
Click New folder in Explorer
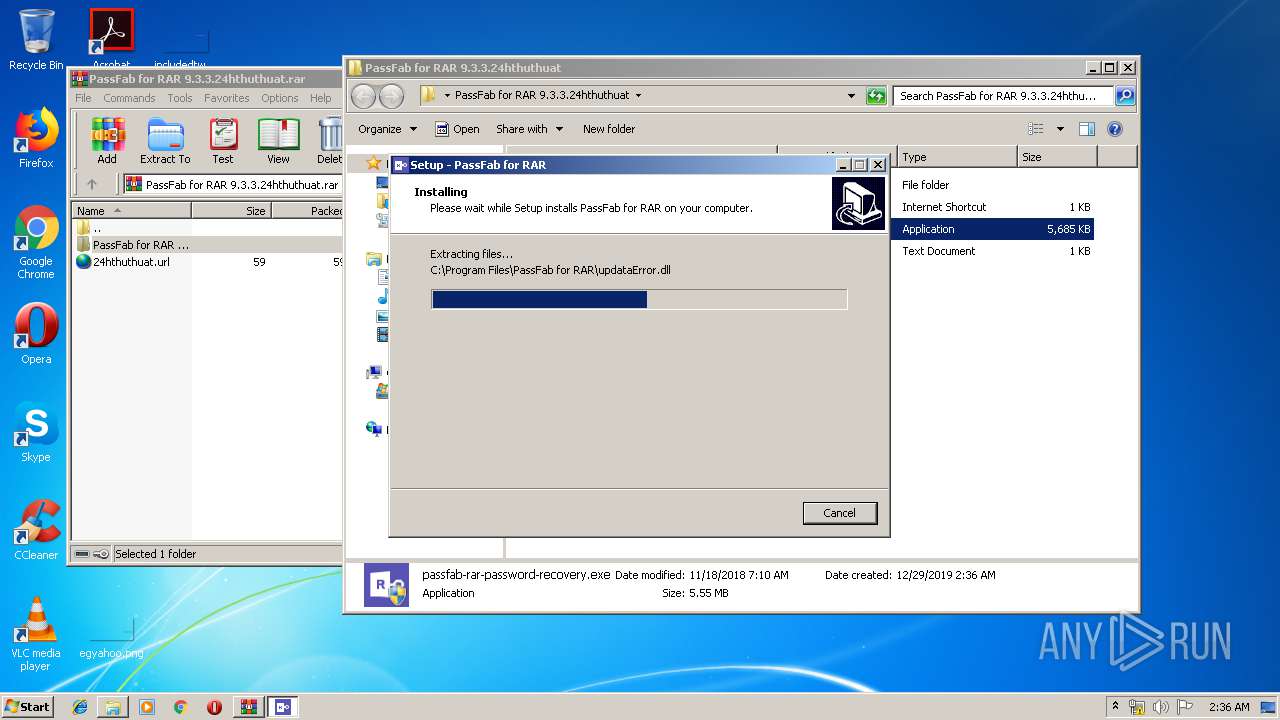point(609,129)
